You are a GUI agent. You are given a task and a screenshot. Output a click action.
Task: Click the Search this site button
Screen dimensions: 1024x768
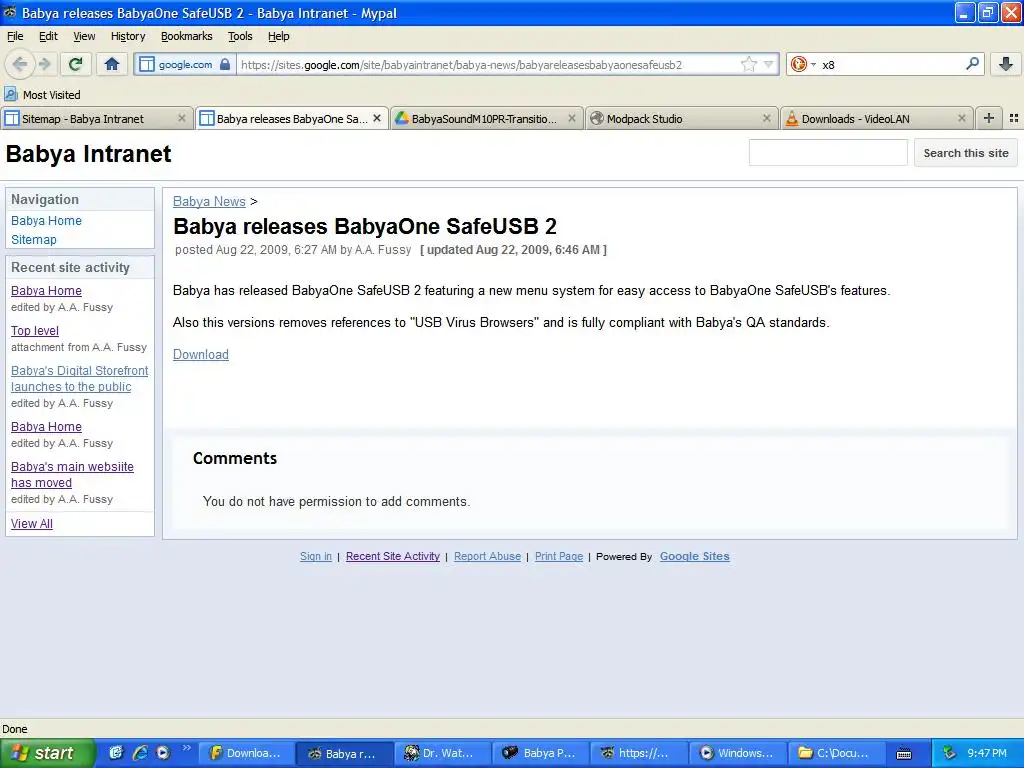click(x=965, y=153)
